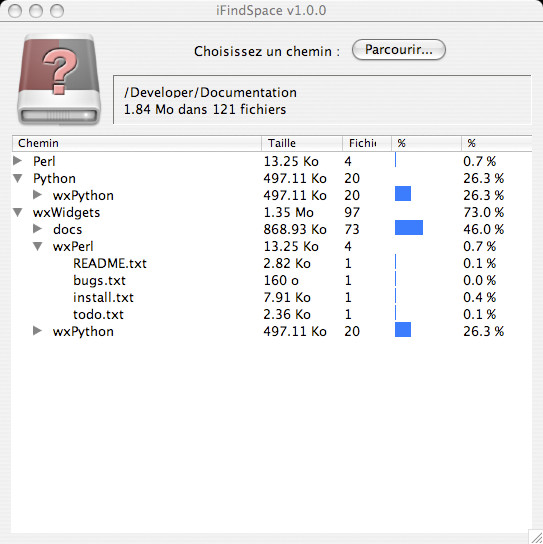The image size is (543, 544).
Task: Select the docs row name
Action: [x=67, y=229]
